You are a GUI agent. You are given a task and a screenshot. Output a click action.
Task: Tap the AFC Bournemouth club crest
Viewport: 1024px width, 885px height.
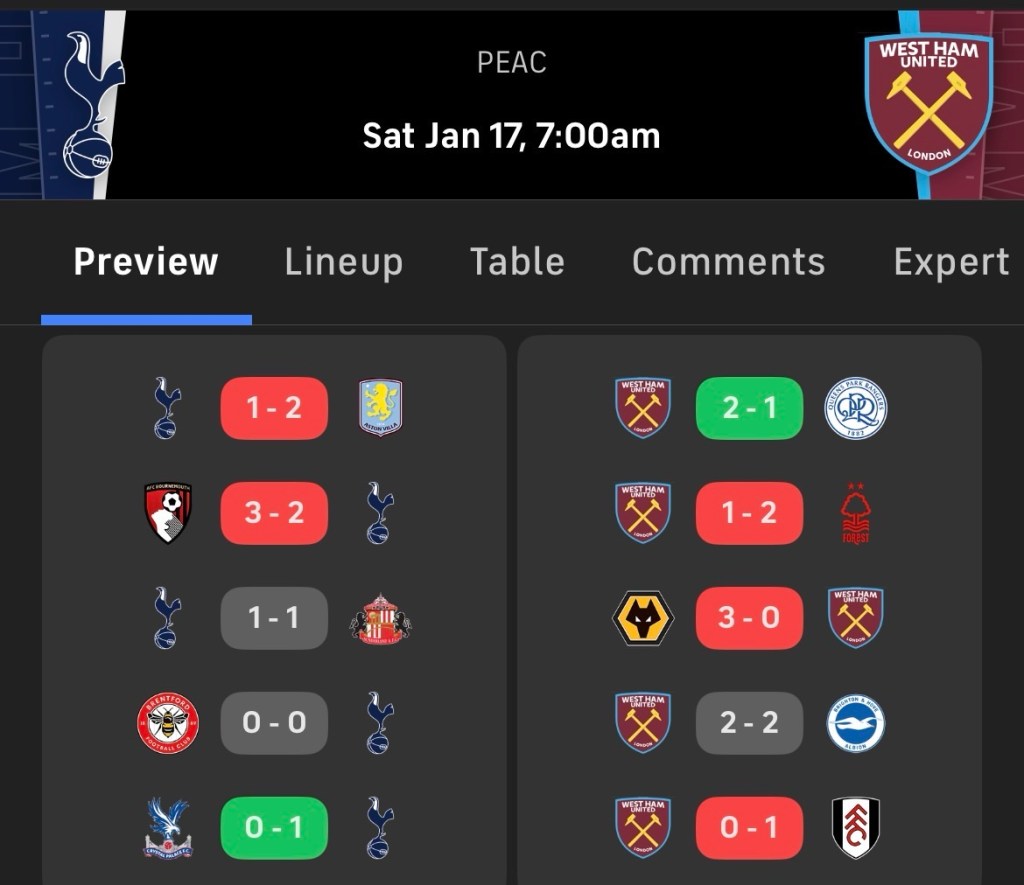[168, 513]
